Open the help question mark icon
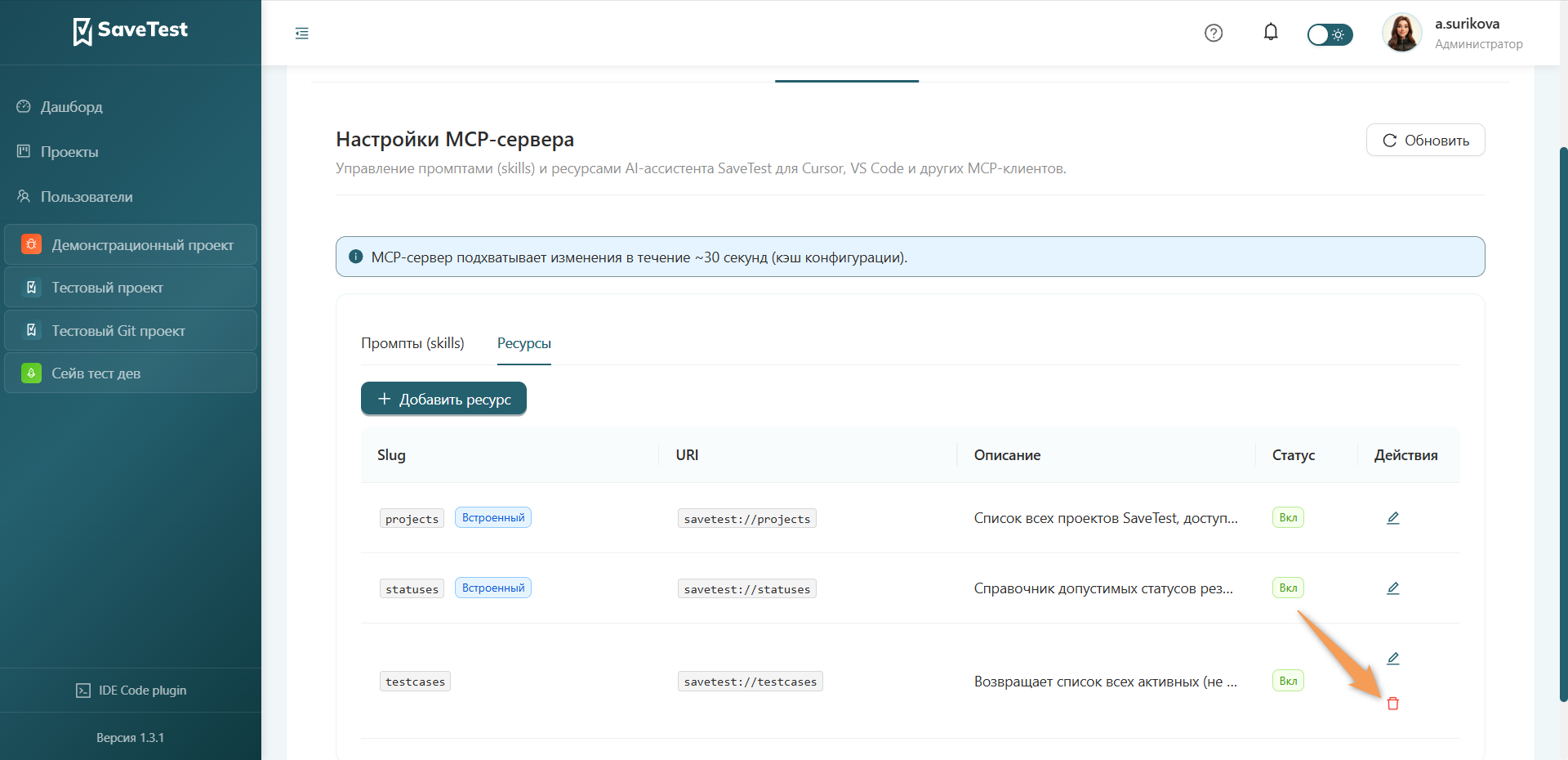The height and width of the screenshot is (760, 1568). 1214,33
